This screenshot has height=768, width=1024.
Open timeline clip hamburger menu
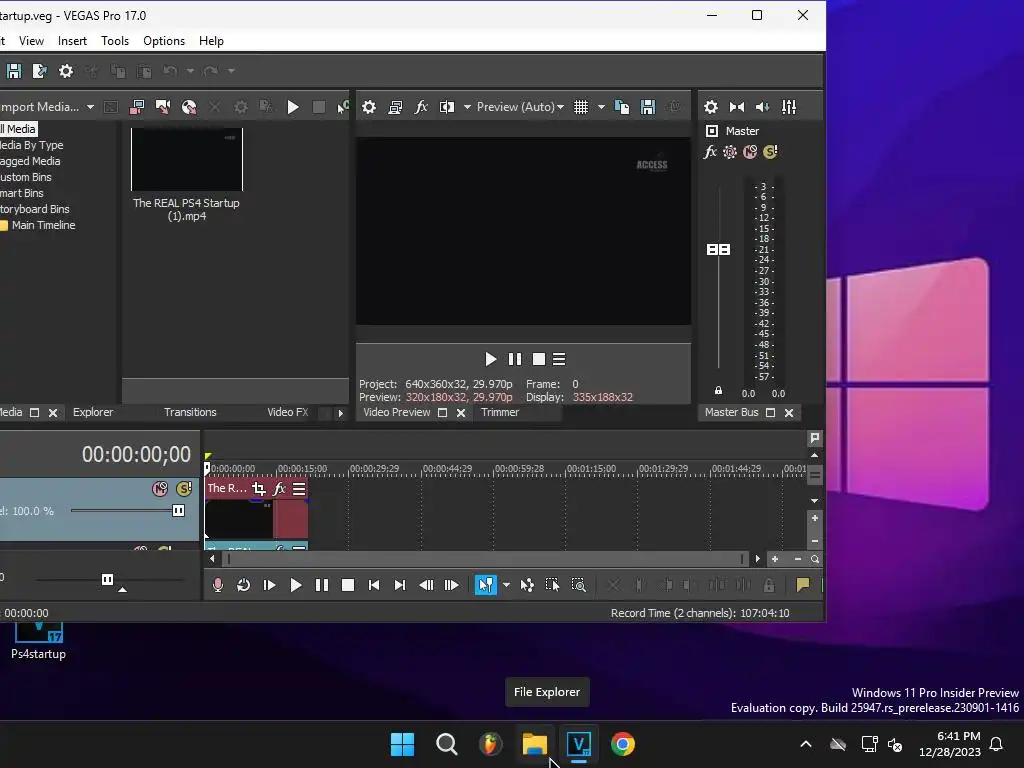(299, 488)
